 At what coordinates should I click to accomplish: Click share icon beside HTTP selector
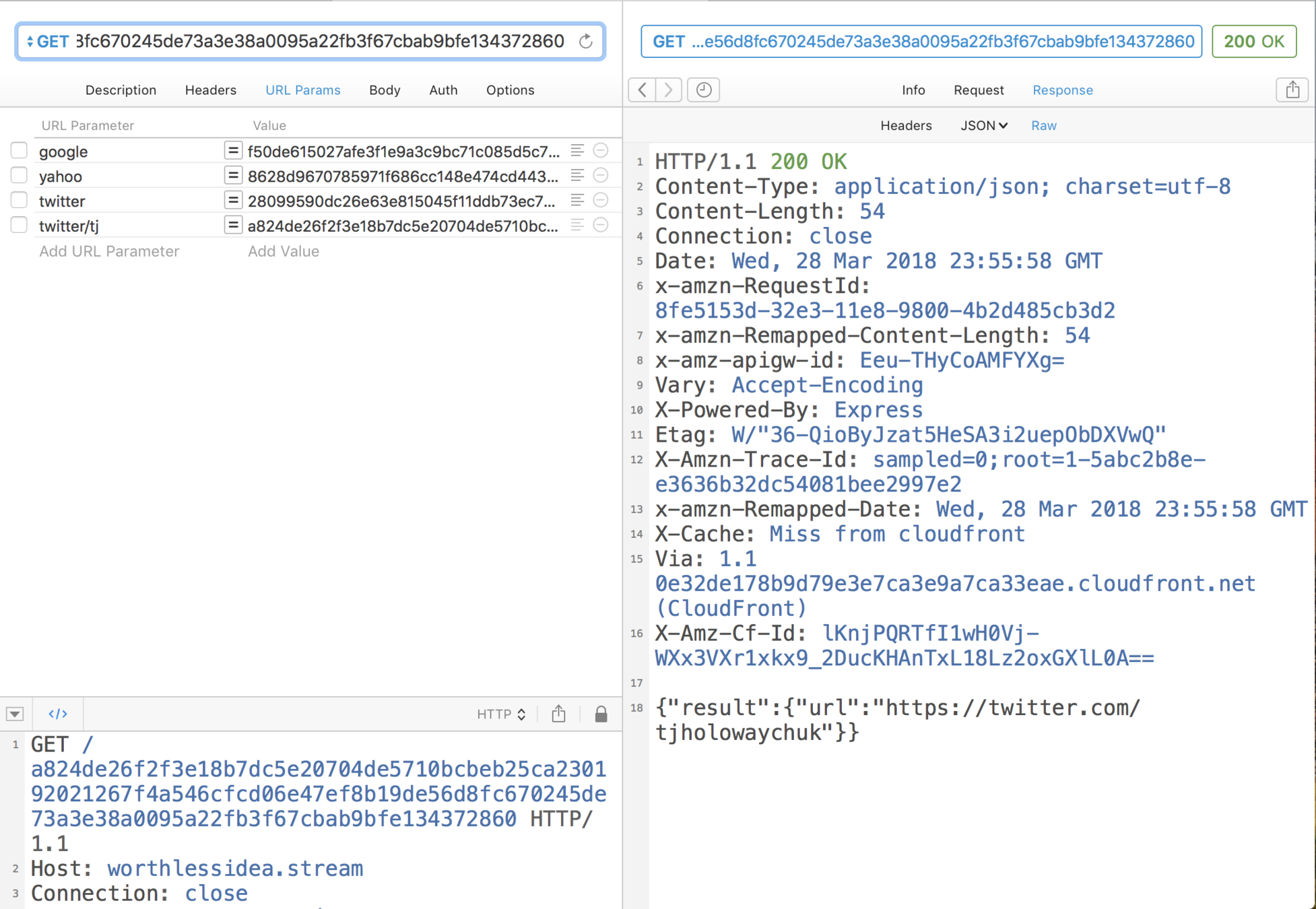(558, 714)
